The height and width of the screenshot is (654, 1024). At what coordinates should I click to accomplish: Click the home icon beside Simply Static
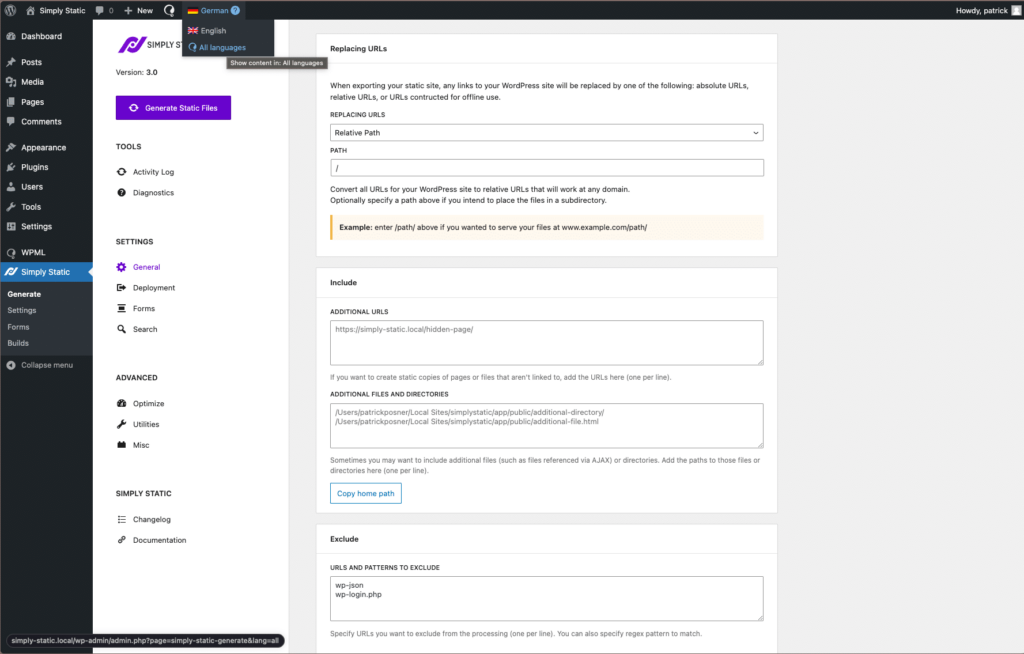30,10
